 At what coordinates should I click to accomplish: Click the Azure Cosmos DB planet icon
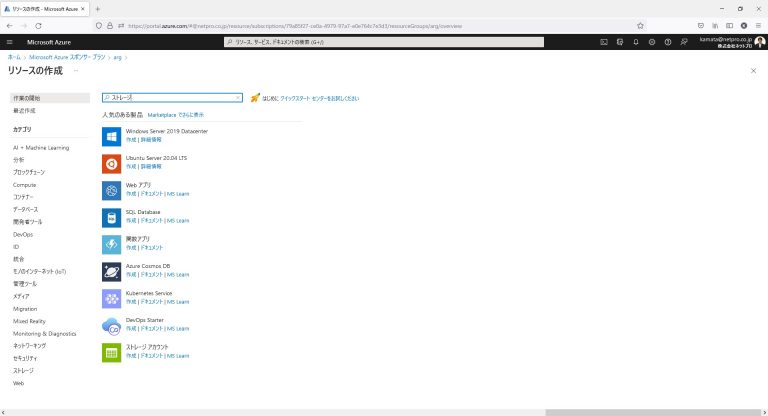pyautogui.click(x=111, y=270)
